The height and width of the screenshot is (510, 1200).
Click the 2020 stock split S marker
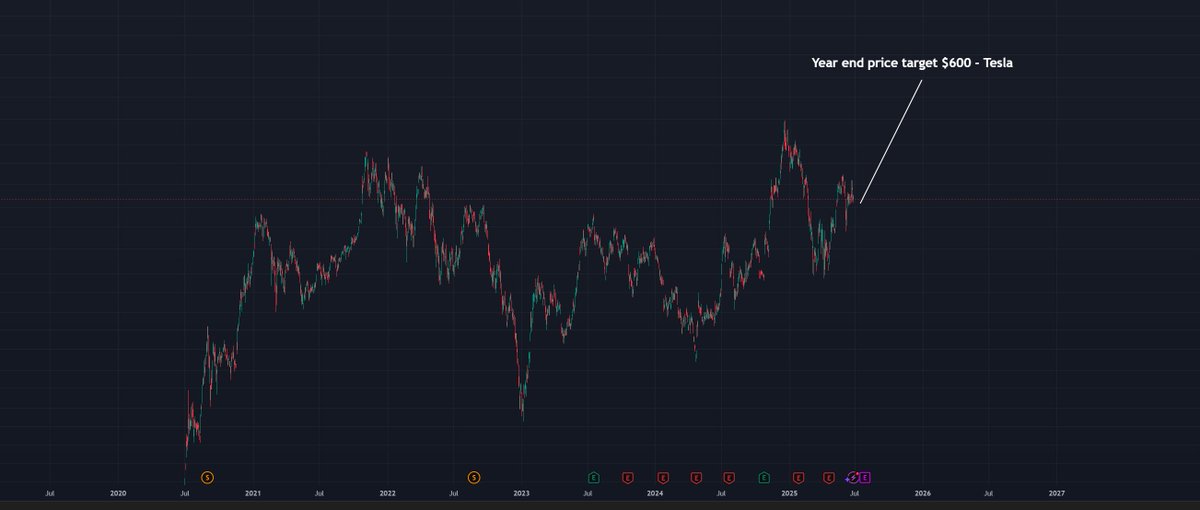point(207,477)
